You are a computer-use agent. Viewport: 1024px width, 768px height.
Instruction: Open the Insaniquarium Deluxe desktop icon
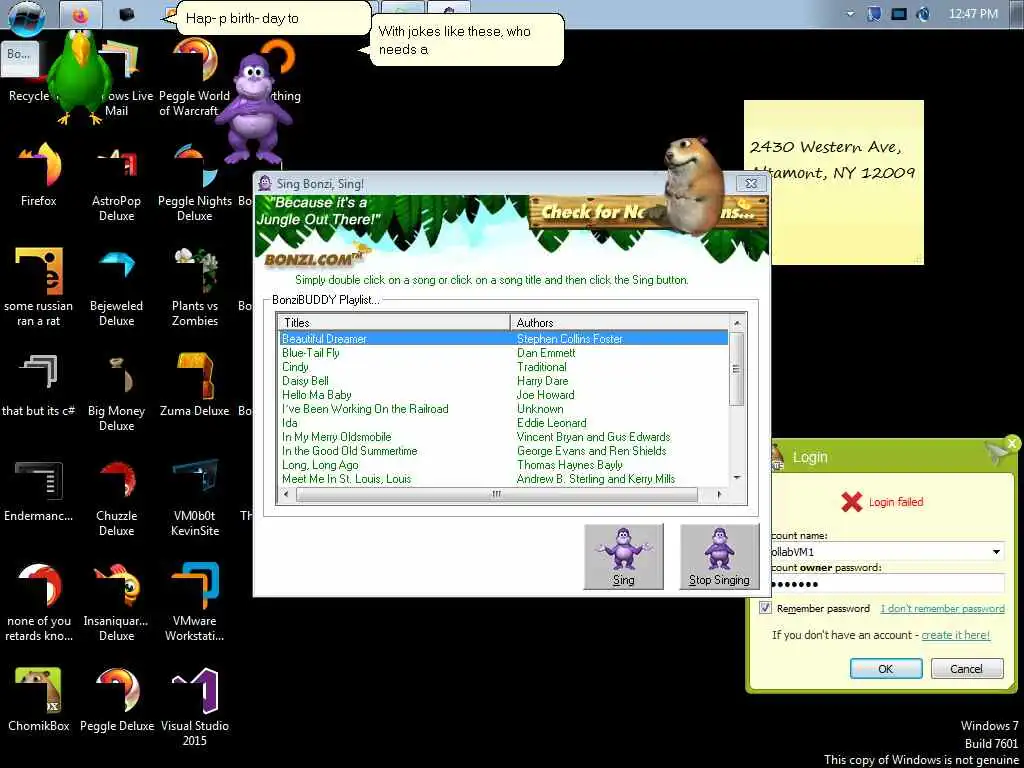tap(116, 601)
